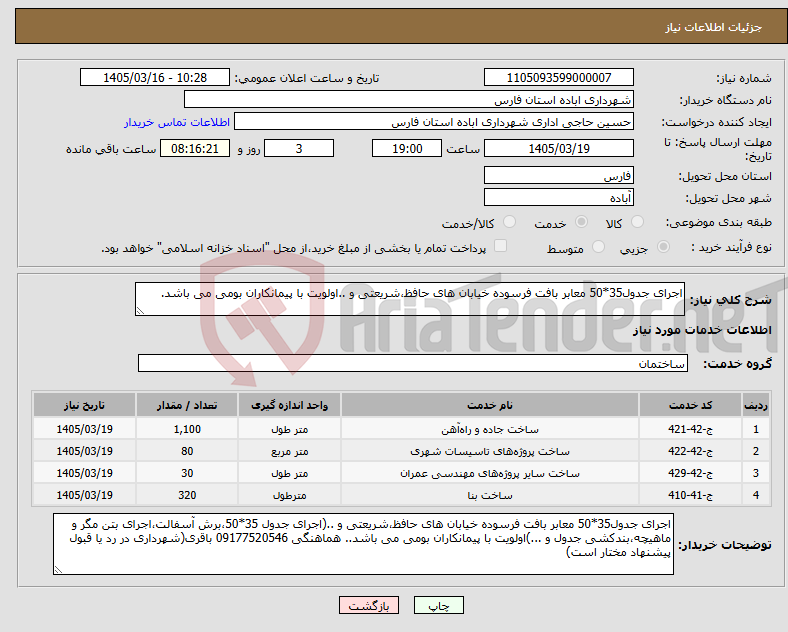The height and width of the screenshot is (632, 788).
Task: Click service name ساخت پروژه‌های تاسیسات شهری
Action: click(489, 451)
